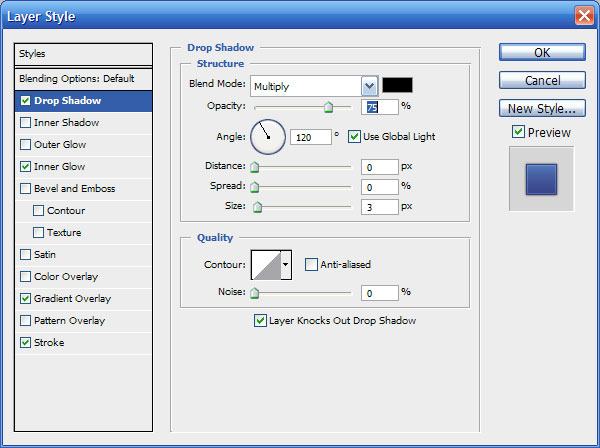Click the Spread value field
600x448 pixels.
pyautogui.click(x=380, y=187)
